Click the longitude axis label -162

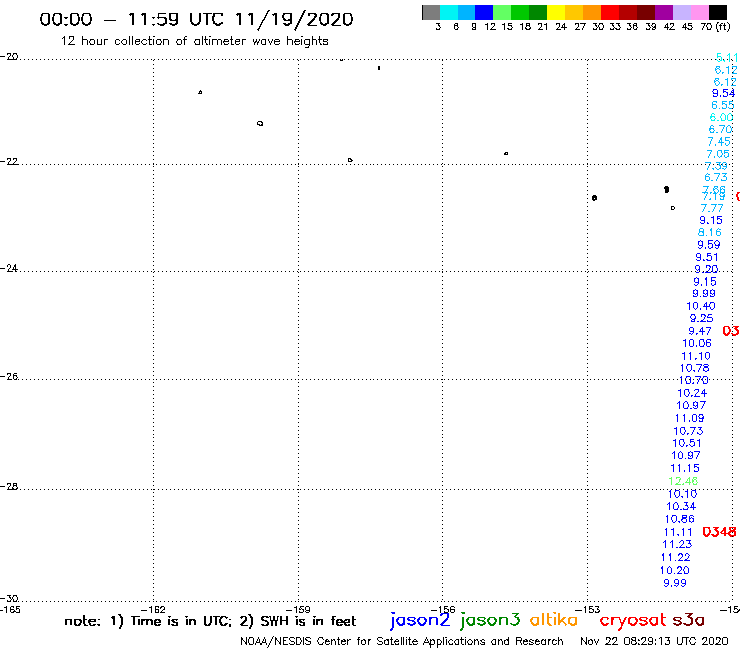tap(153, 609)
